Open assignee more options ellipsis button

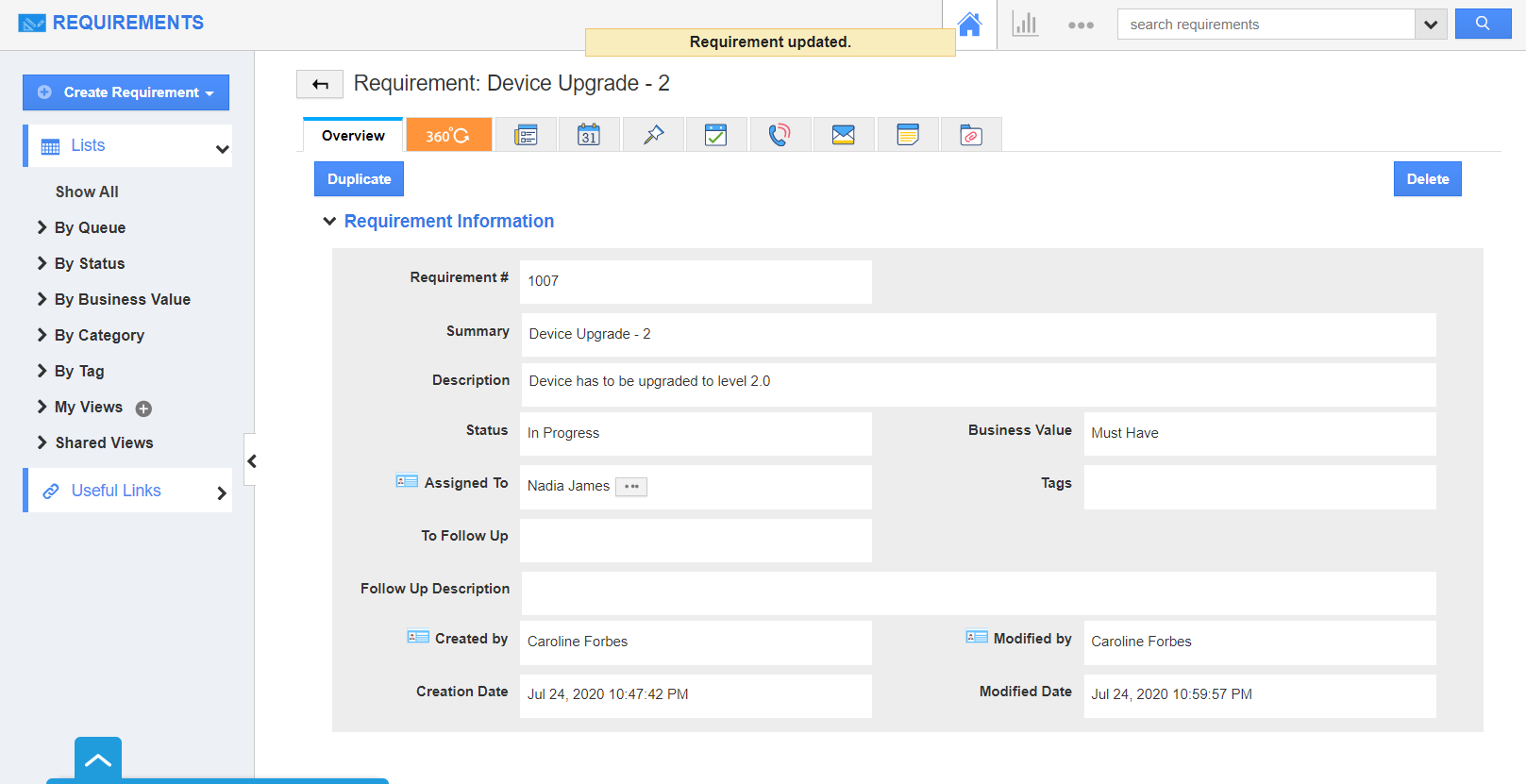[x=631, y=487]
